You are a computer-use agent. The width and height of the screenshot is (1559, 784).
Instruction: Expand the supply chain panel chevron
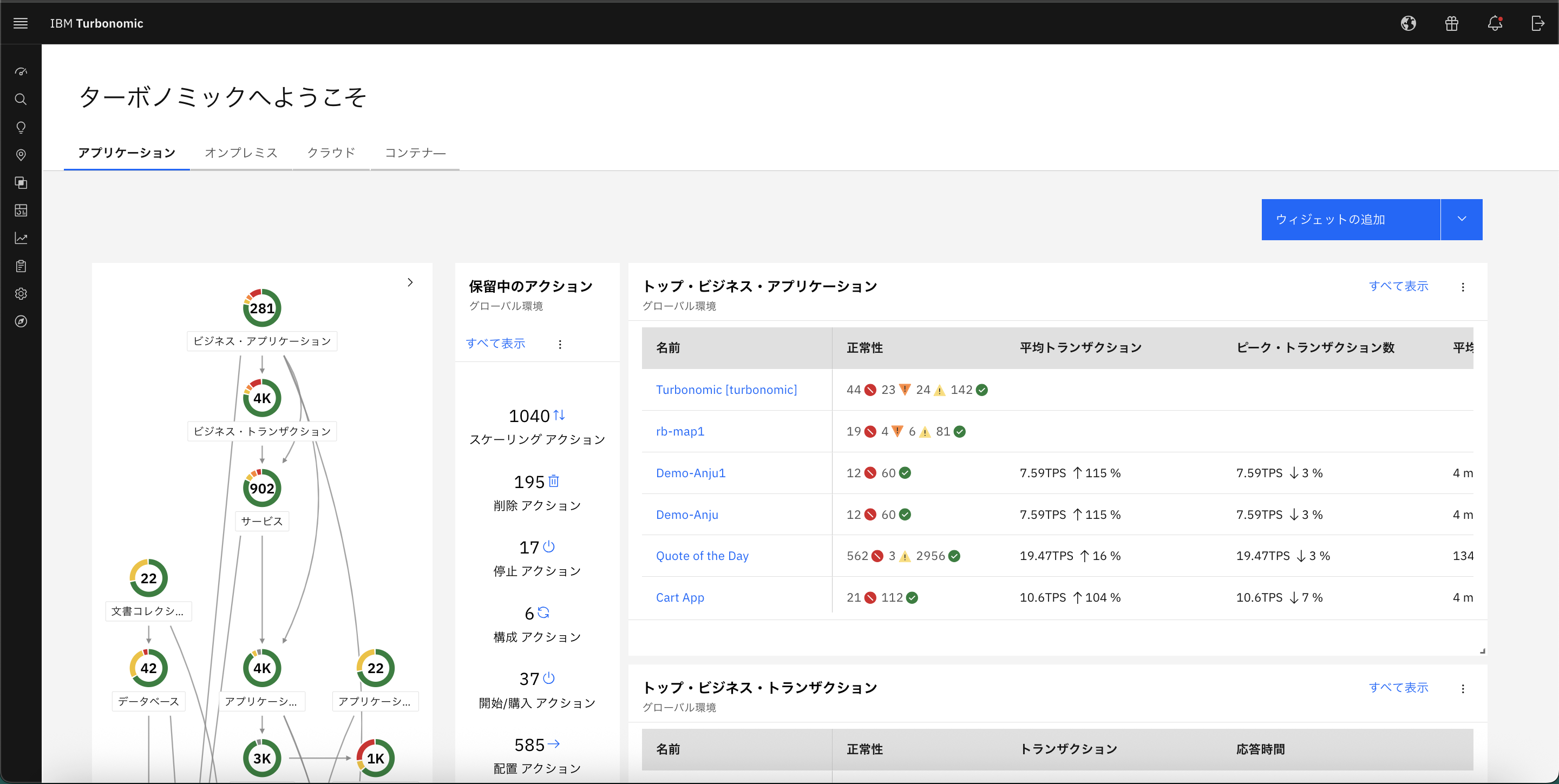[x=410, y=282]
